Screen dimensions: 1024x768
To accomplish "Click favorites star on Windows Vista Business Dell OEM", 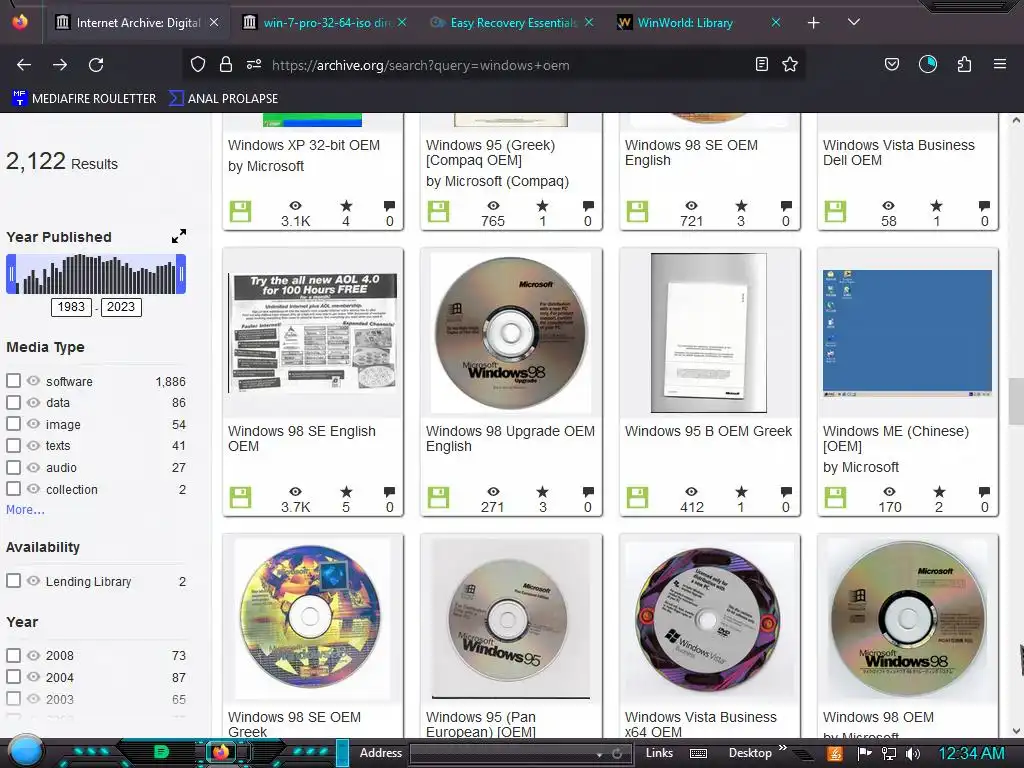I will (x=936, y=206).
